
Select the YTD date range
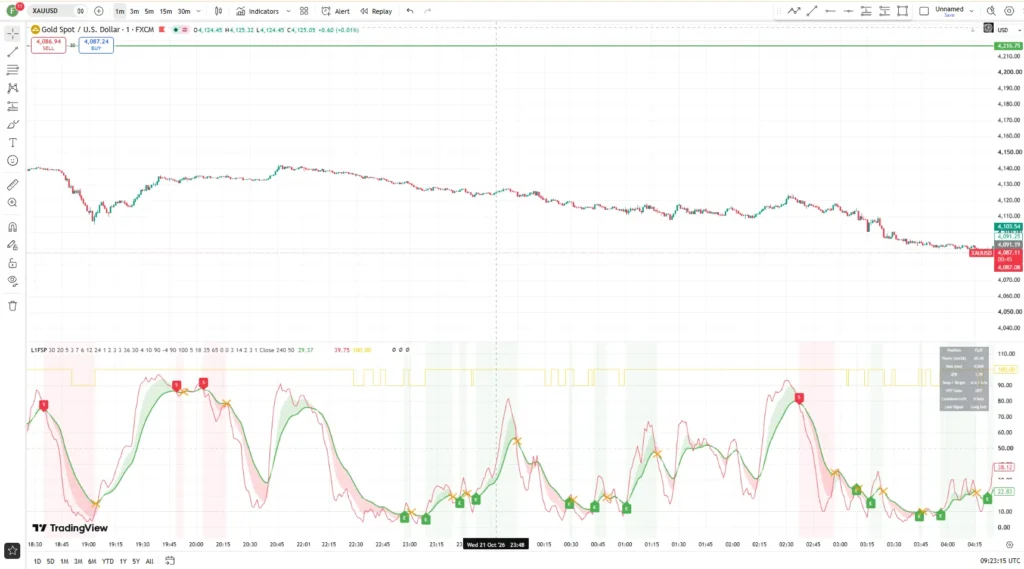tap(108, 561)
